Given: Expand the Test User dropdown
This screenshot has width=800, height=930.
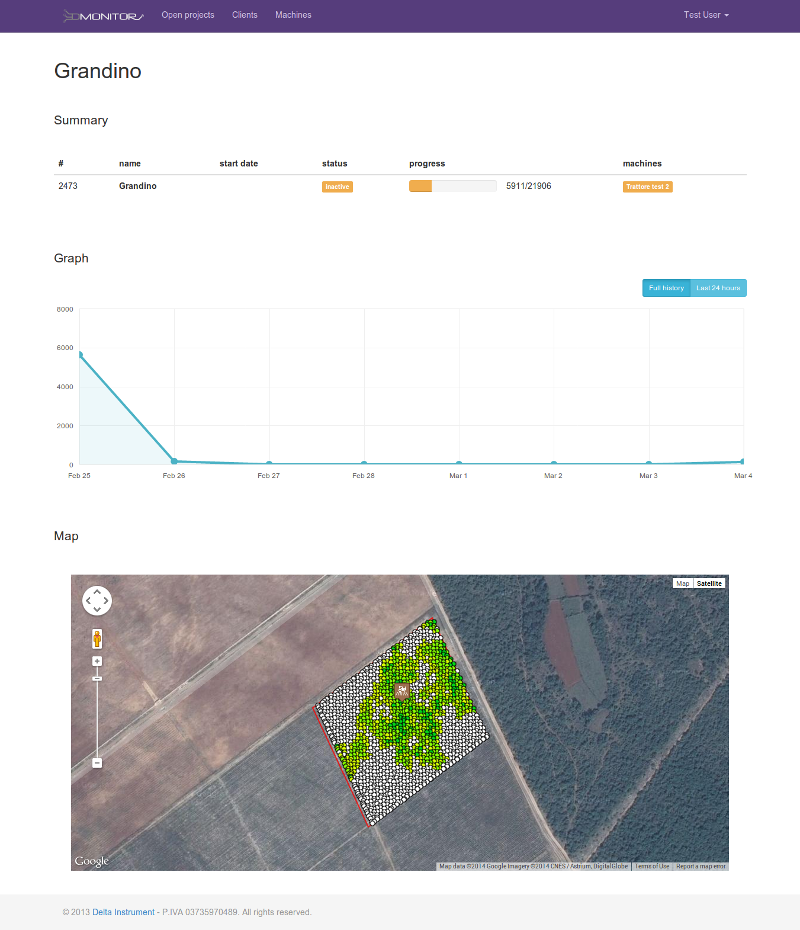Looking at the screenshot, I should pos(706,16).
